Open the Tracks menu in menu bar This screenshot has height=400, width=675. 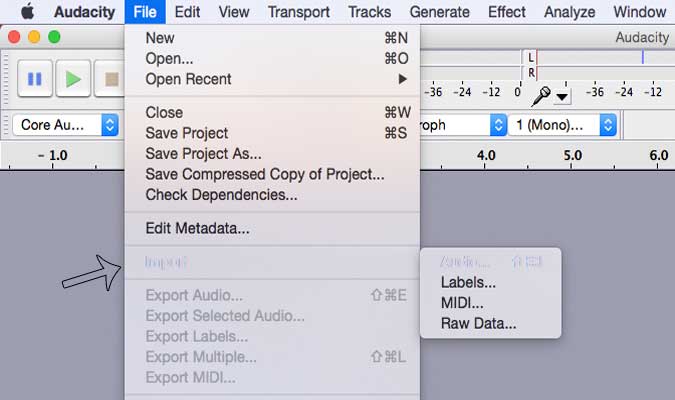click(x=369, y=12)
